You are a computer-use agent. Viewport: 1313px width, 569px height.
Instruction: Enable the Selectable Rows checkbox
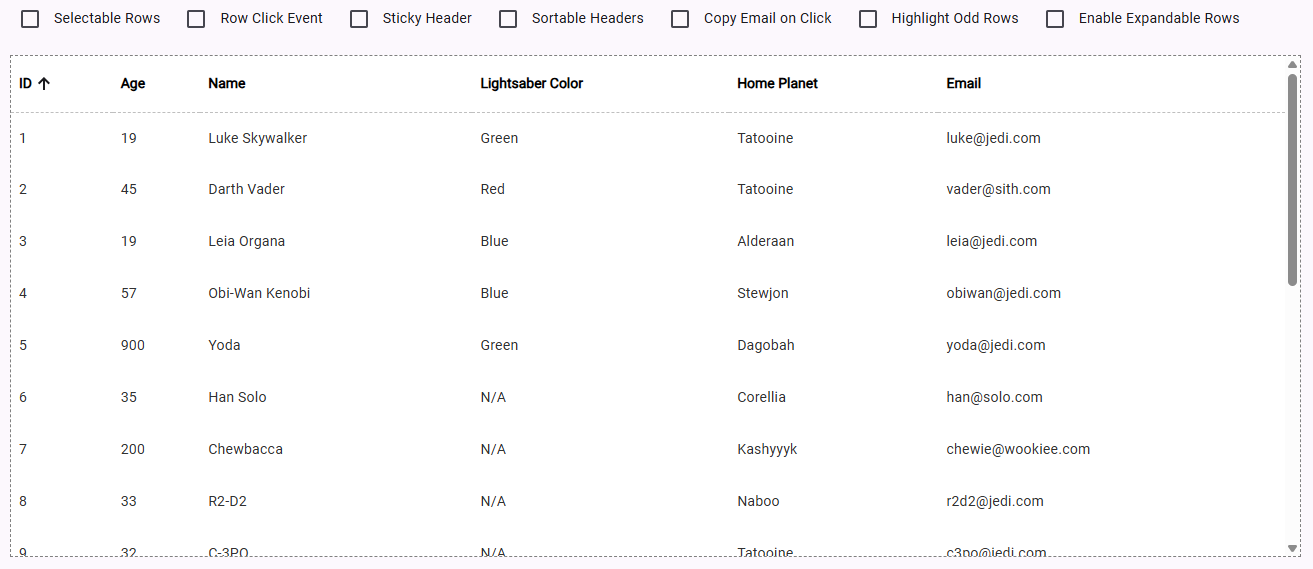coord(31,19)
